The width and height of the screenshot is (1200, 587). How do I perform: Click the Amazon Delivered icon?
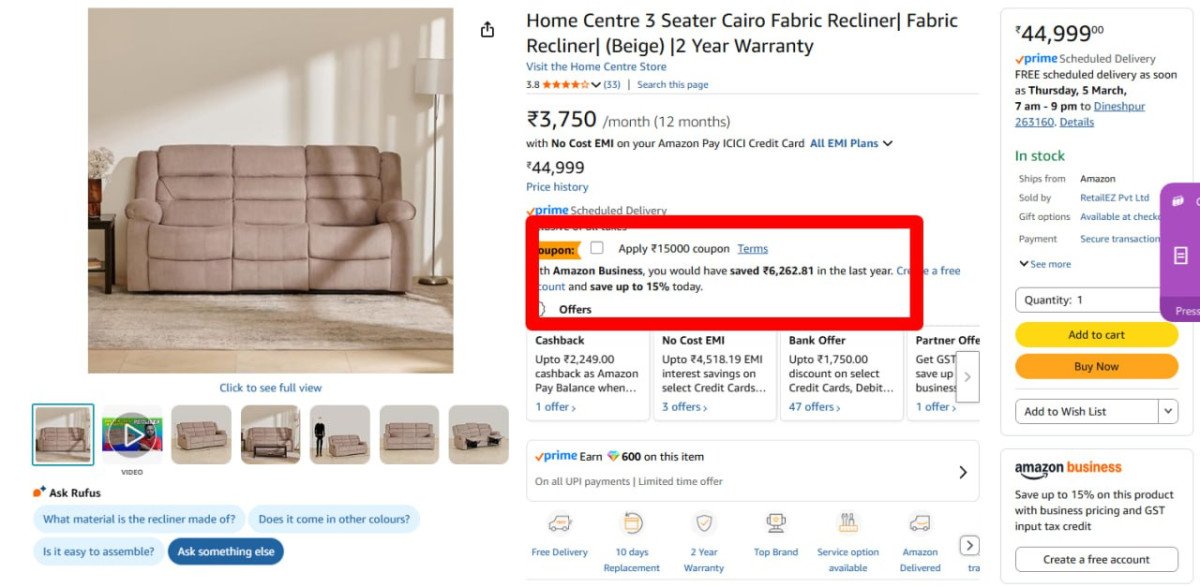(920, 523)
